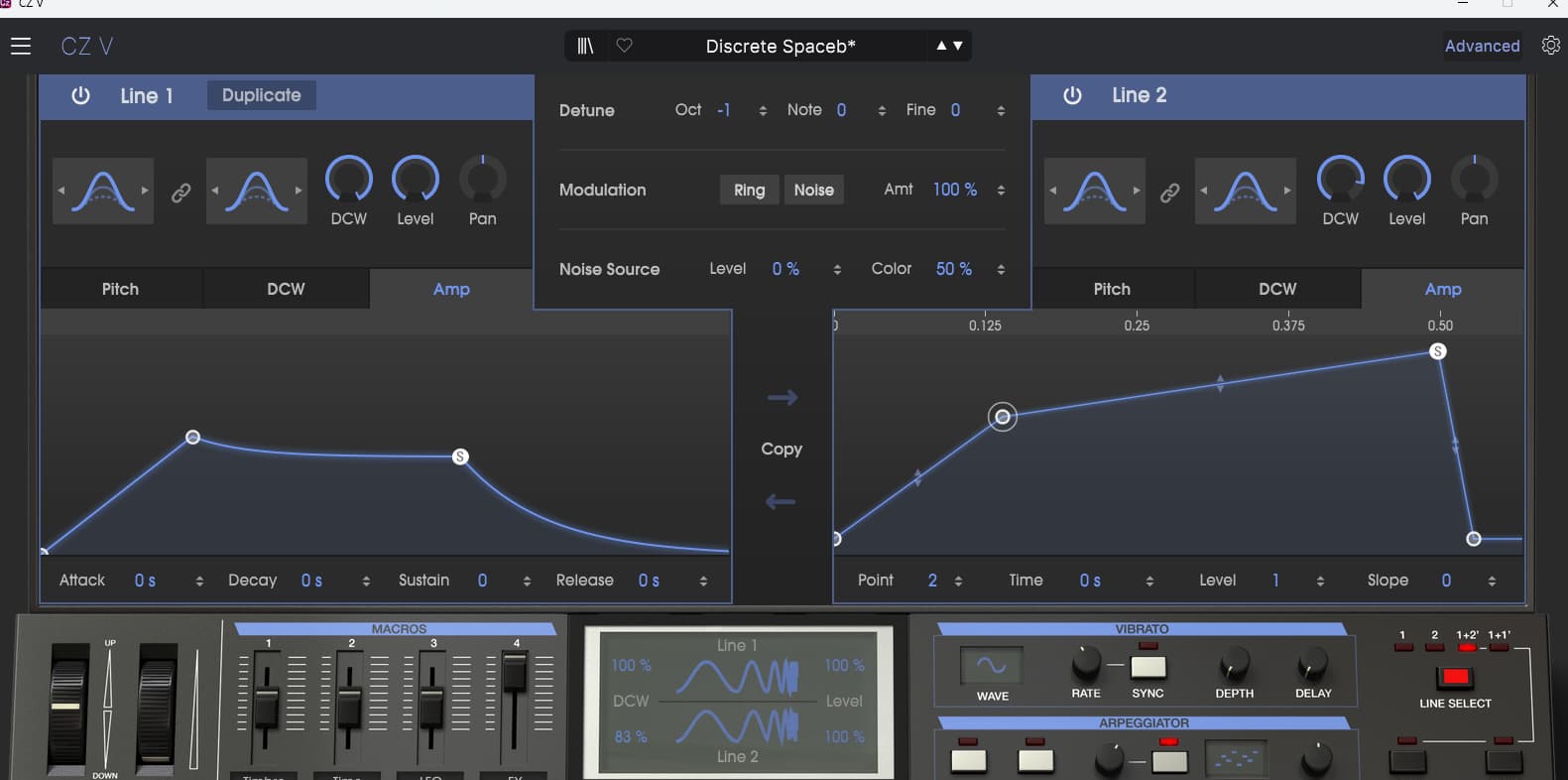Open the hamburger main menu
This screenshot has height=780, width=1568.
[x=21, y=46]
